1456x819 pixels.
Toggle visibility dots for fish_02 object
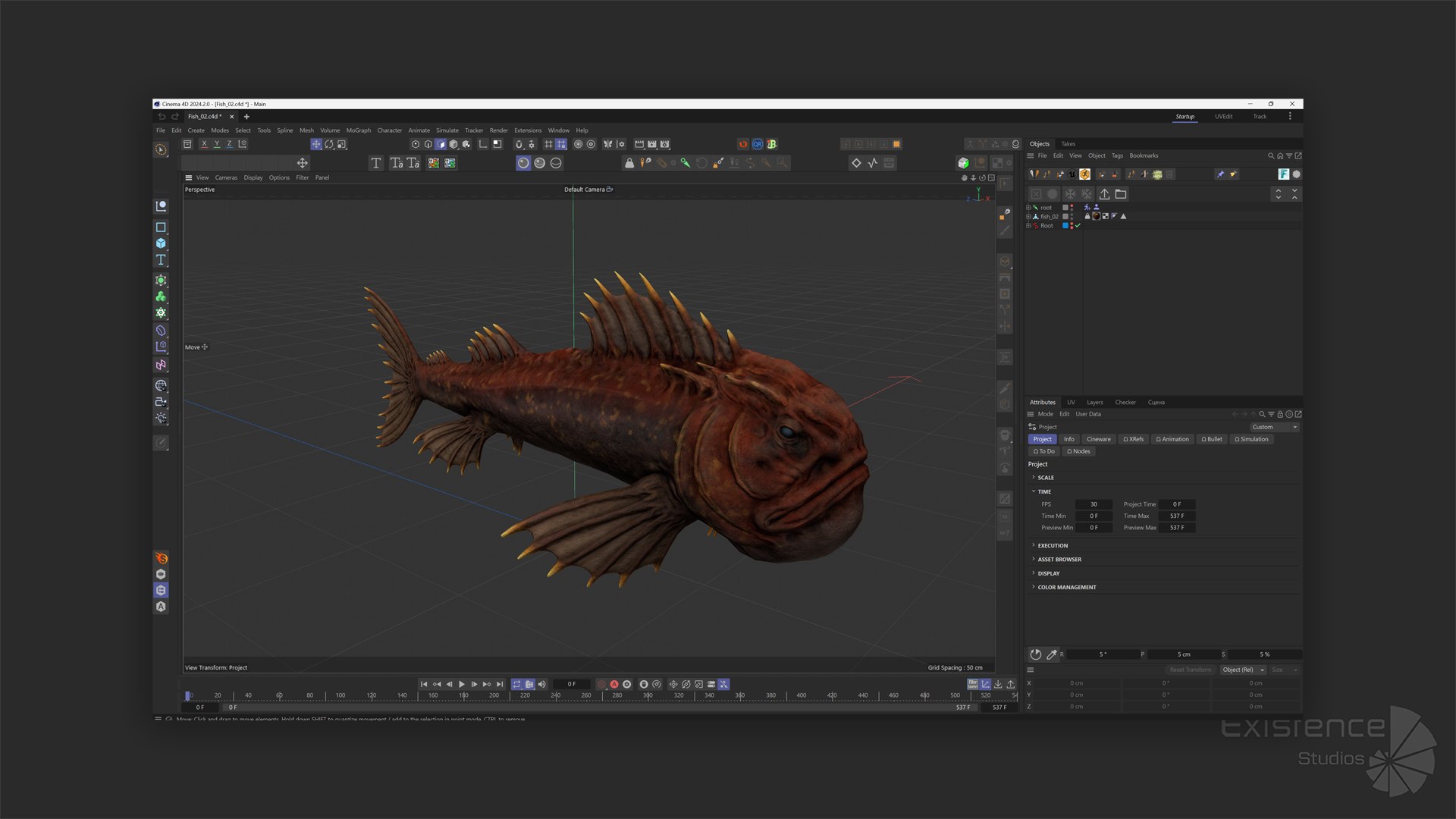point(1072,217)
